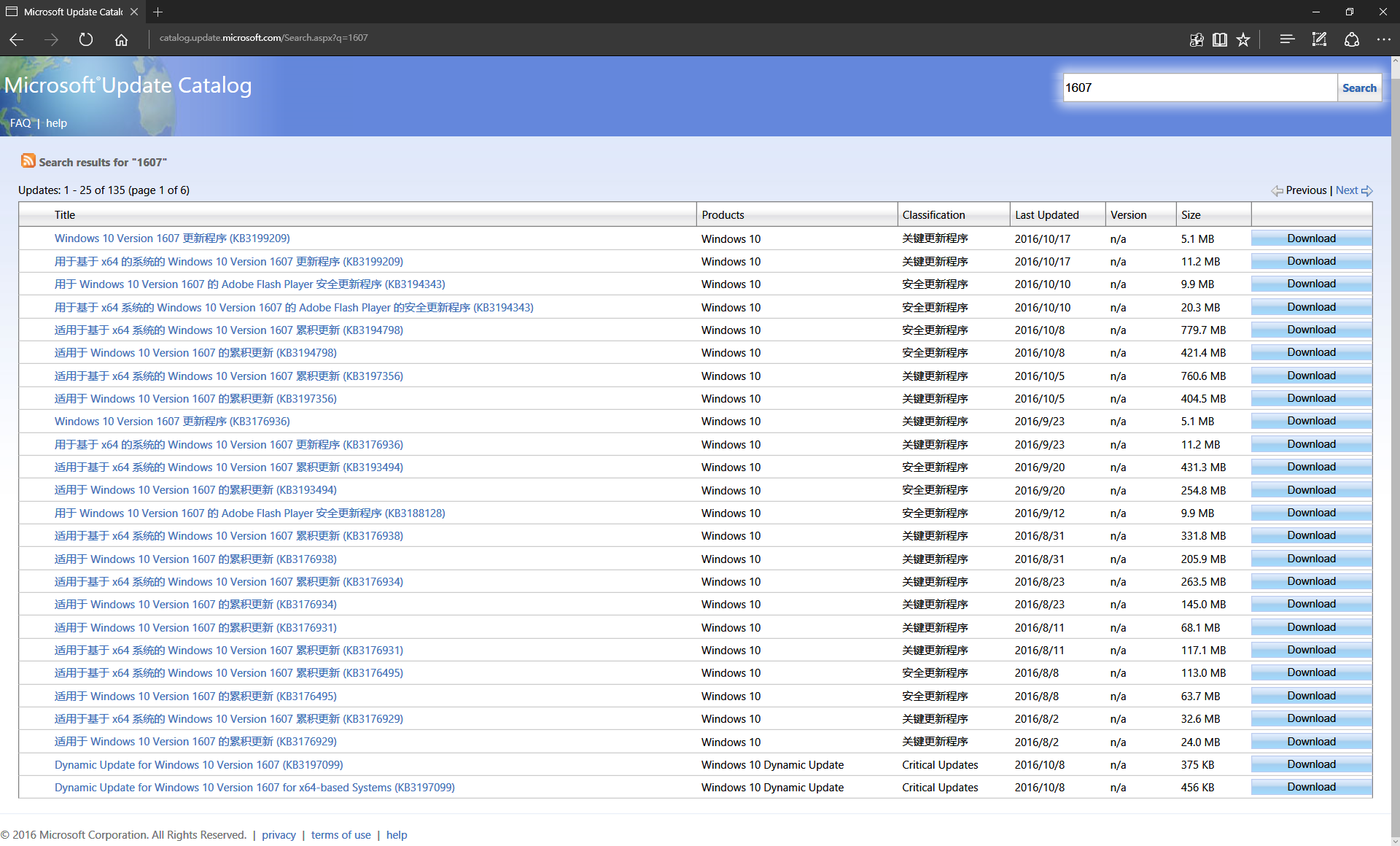Image resolution: width=1400 pixels, height=846 pixels.
Task: Open Adobe Flash Player KB3194343 non-x64 link
Action: [x=249, y=284]
